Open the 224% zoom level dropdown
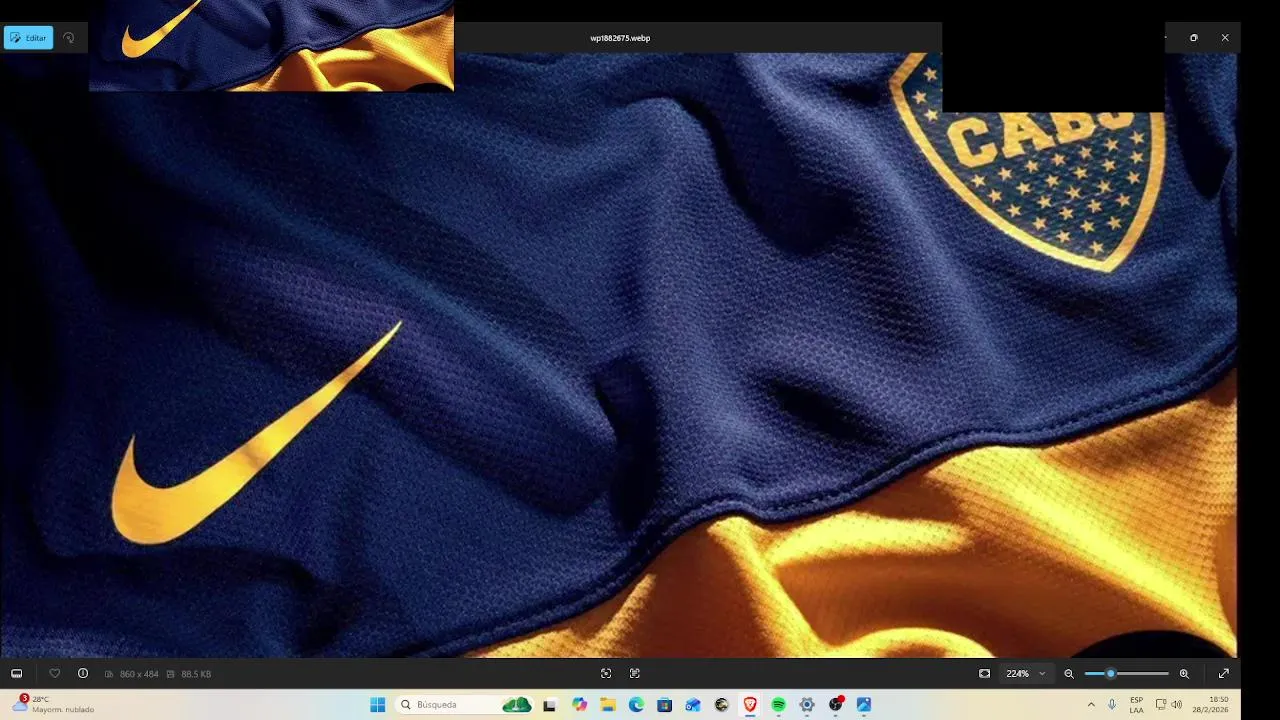1280x720 pixels. pyautogui.click(x=1026, y=674)
